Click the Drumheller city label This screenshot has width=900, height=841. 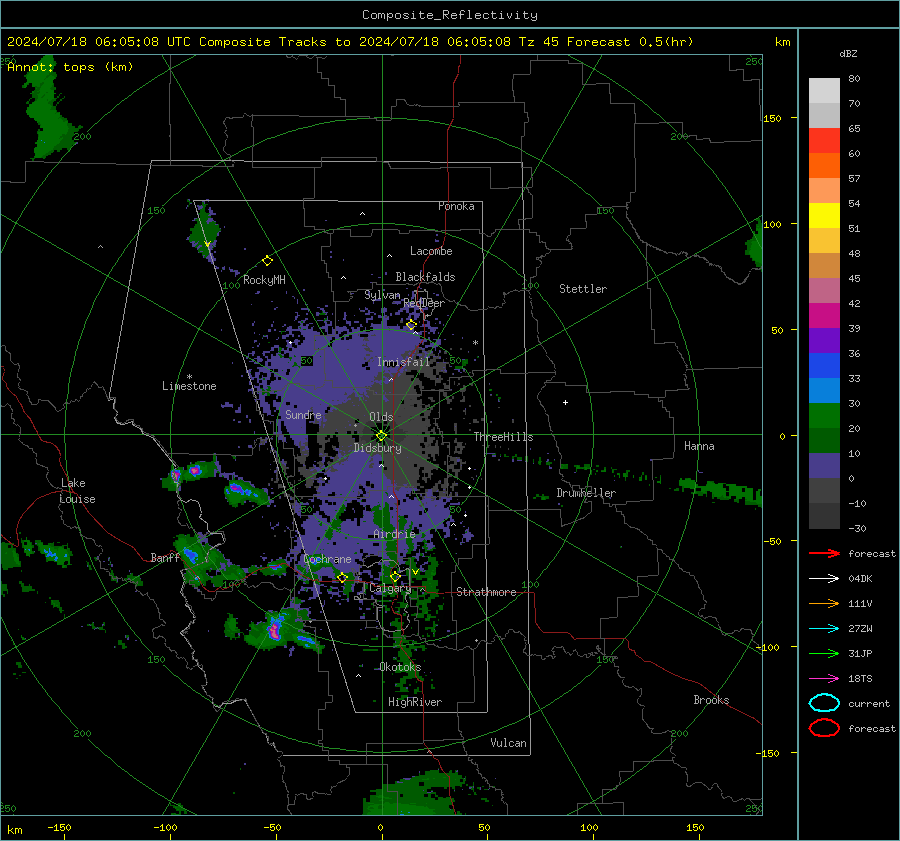pos(586,493)
